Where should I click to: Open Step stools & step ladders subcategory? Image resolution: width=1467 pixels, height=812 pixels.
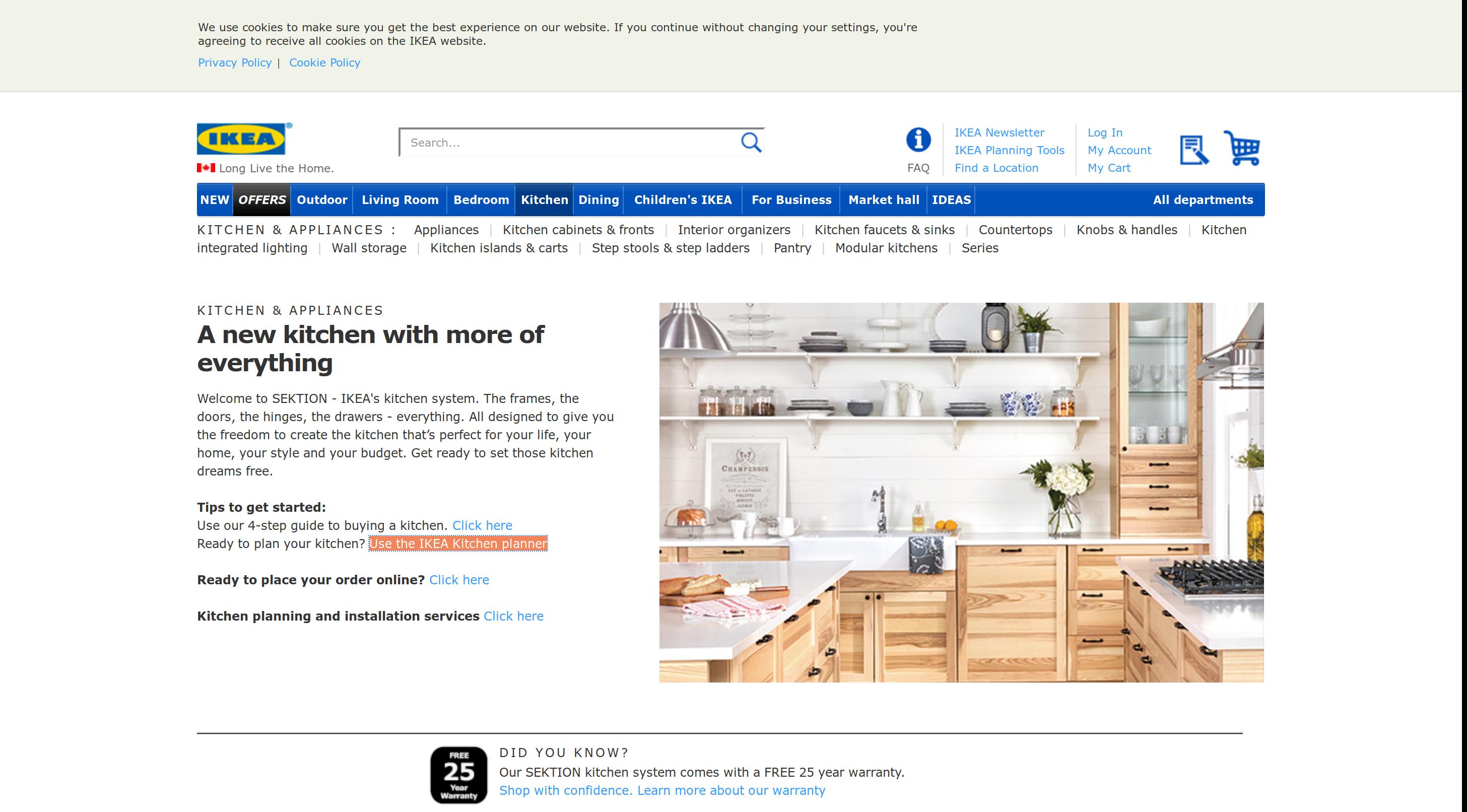671,248
